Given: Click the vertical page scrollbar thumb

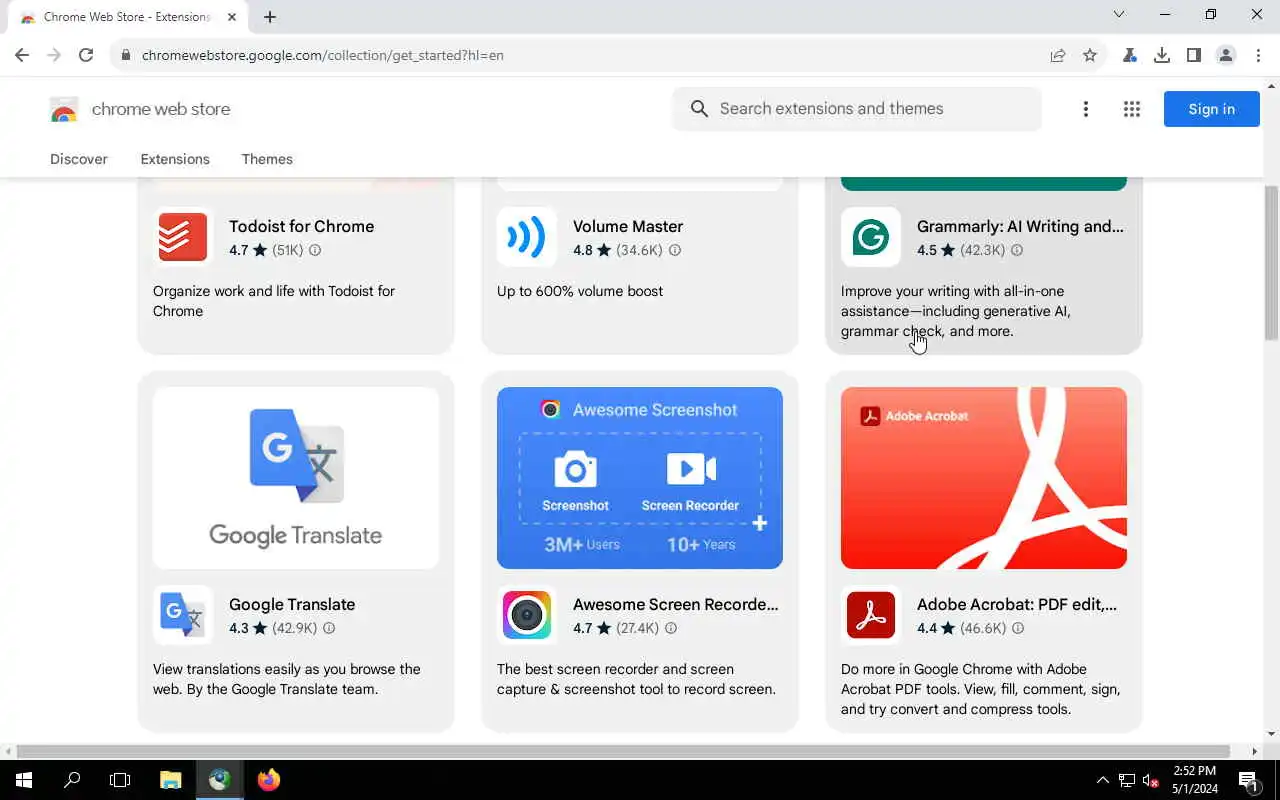Looking at the screenshot, I should pos(1271,262).
